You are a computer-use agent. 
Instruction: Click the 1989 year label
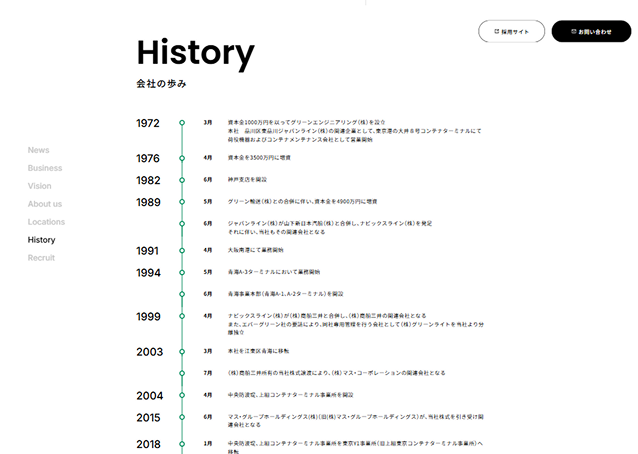coord(148,202)
